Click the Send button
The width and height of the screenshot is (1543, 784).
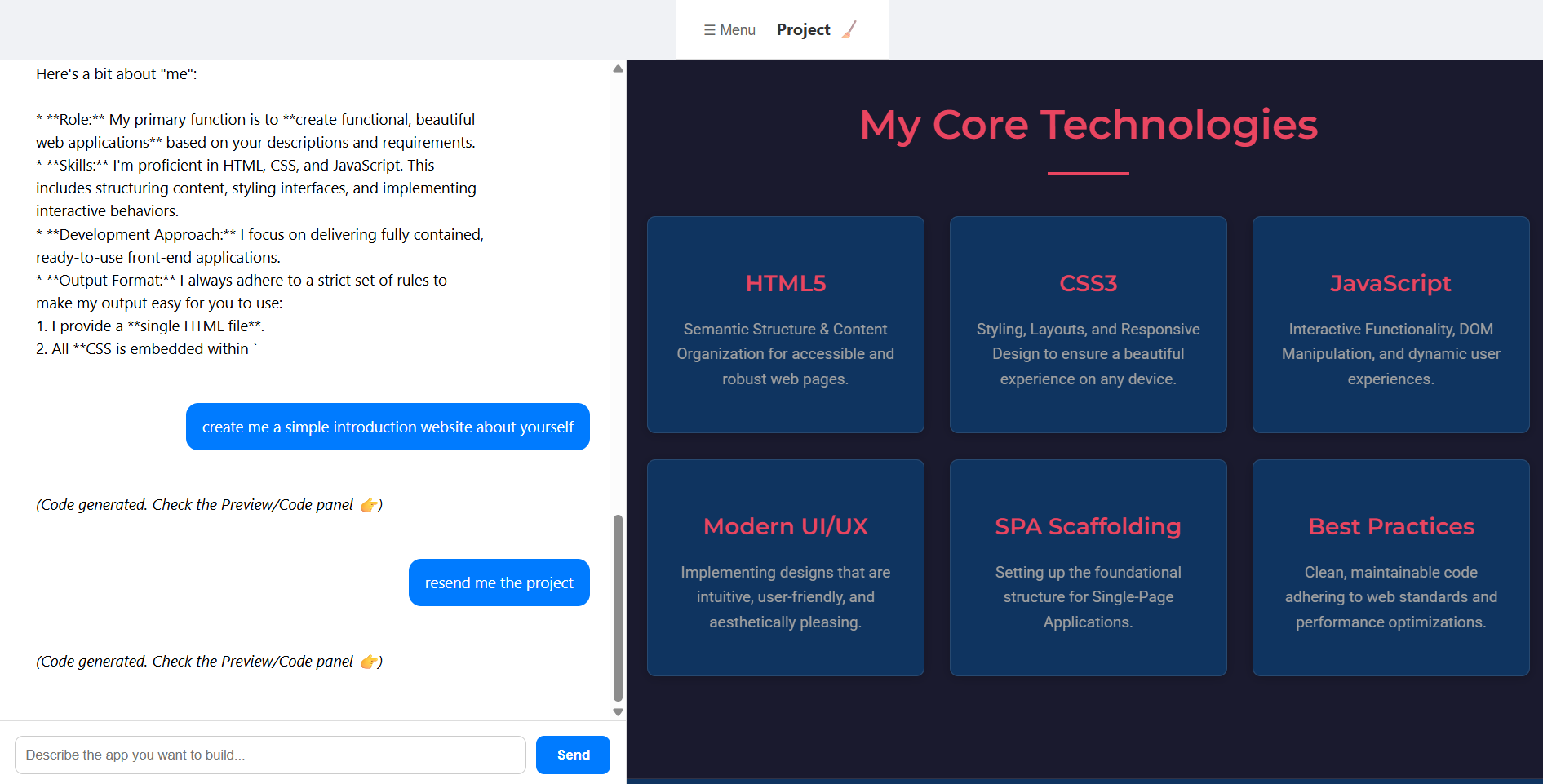pyautogui.click(x=573, y=755)
